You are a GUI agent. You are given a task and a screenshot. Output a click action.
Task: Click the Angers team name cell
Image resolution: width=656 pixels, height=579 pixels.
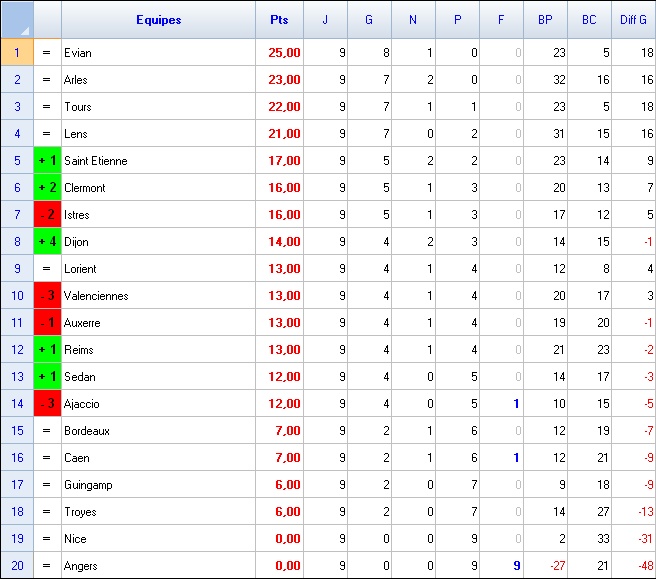159,565
